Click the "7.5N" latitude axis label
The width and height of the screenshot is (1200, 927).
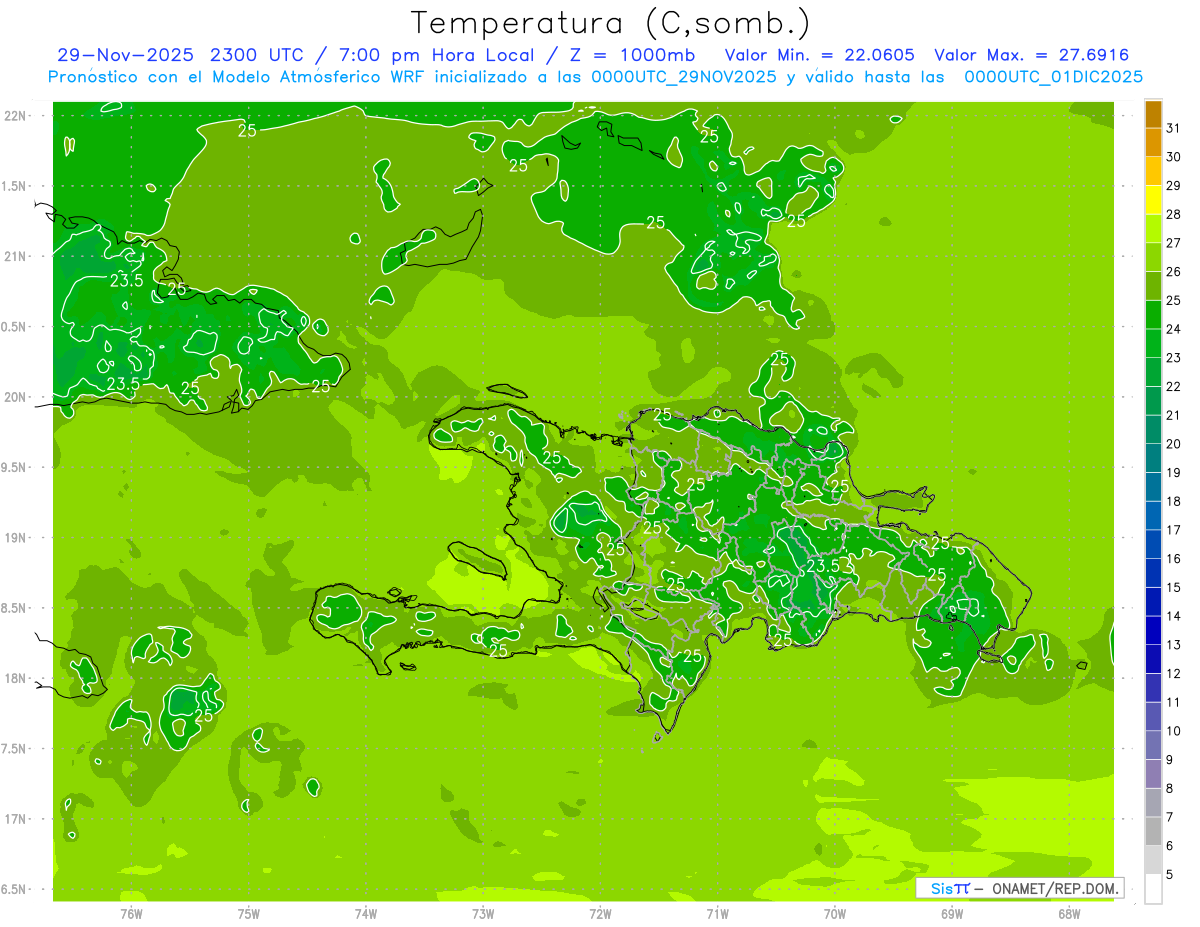[16, 748]
